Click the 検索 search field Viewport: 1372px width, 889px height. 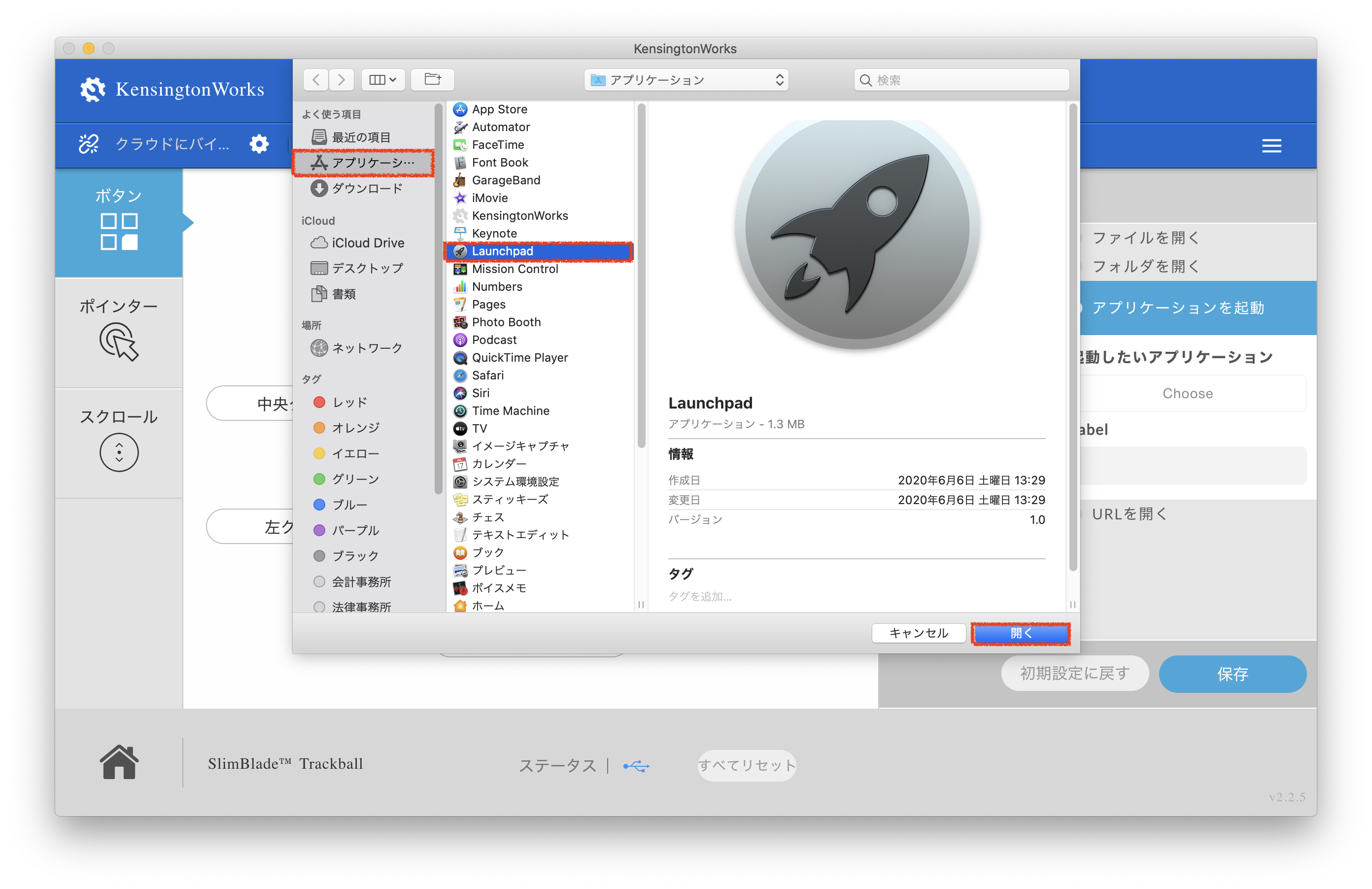pyautogui.click(x=961, y=80)
